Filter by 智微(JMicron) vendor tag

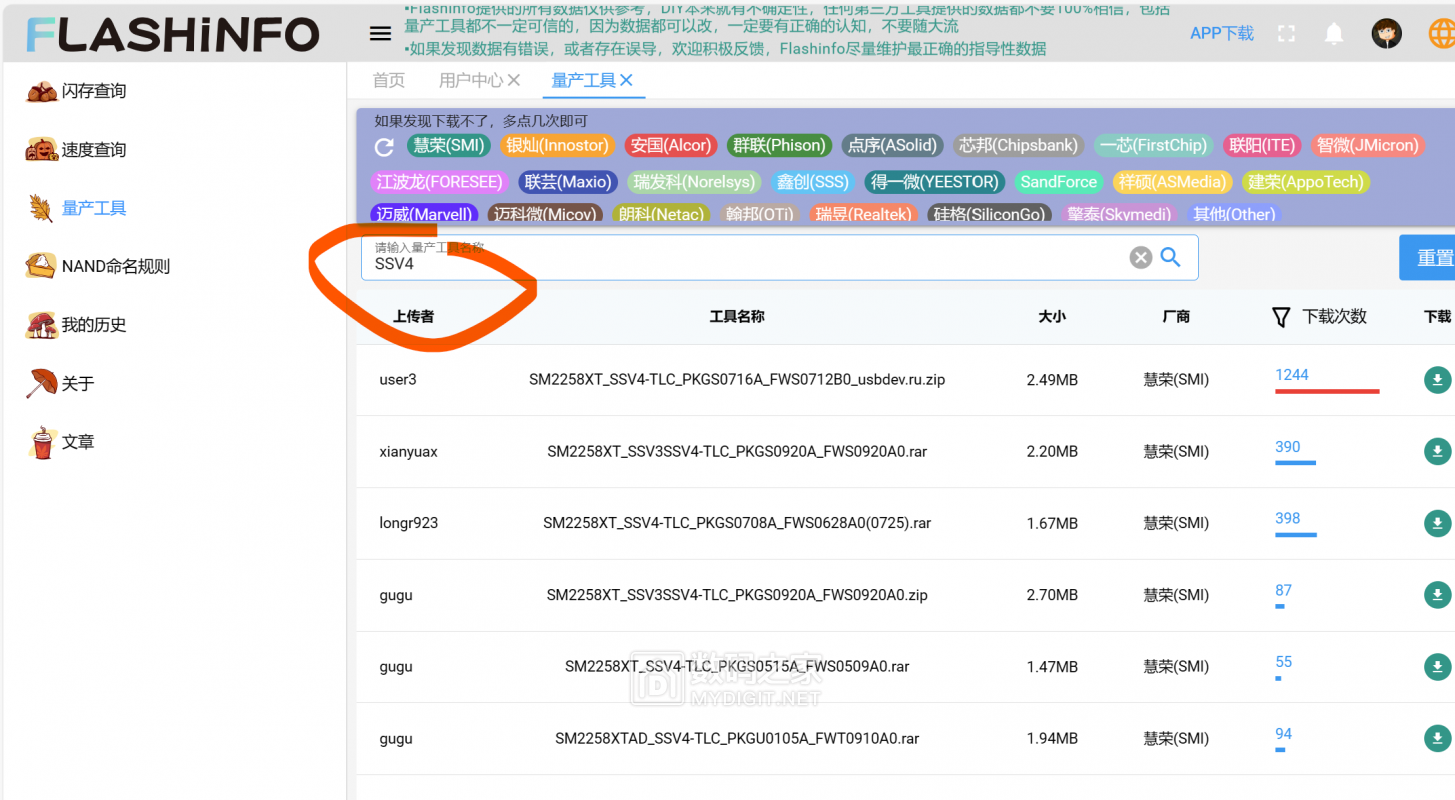click(1367, 145)
